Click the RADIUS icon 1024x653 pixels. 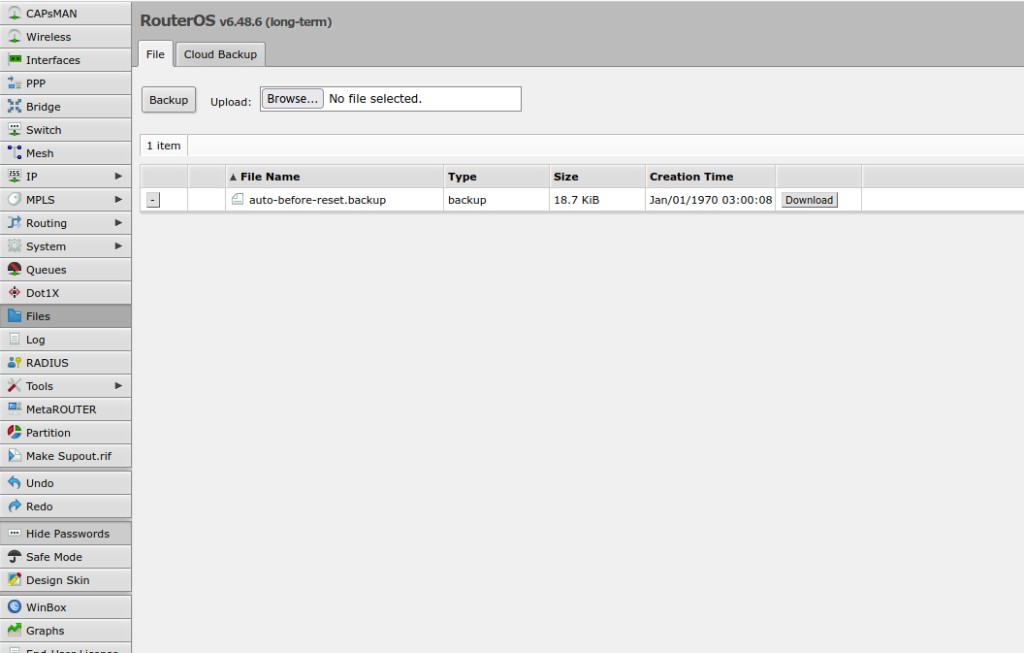14,362
